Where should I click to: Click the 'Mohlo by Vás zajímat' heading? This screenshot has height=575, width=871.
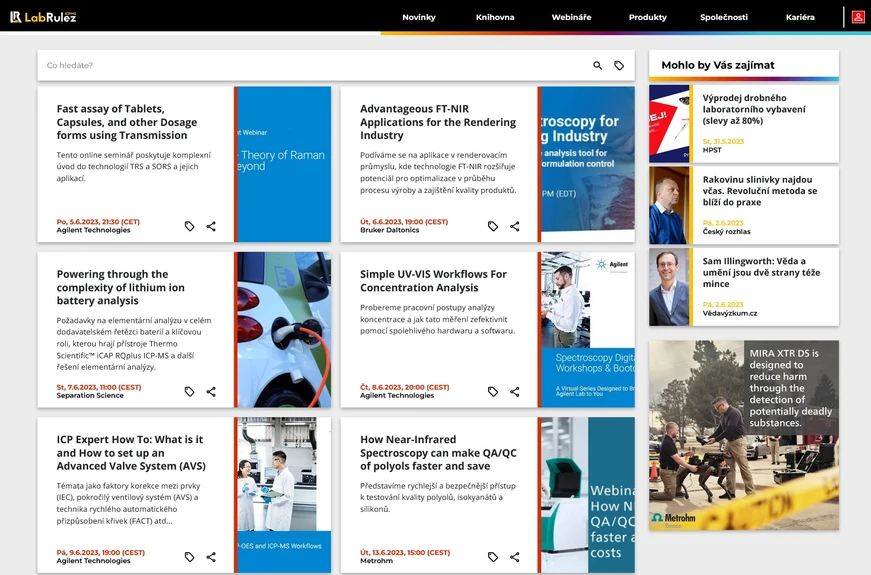click(x=718, y=65)
